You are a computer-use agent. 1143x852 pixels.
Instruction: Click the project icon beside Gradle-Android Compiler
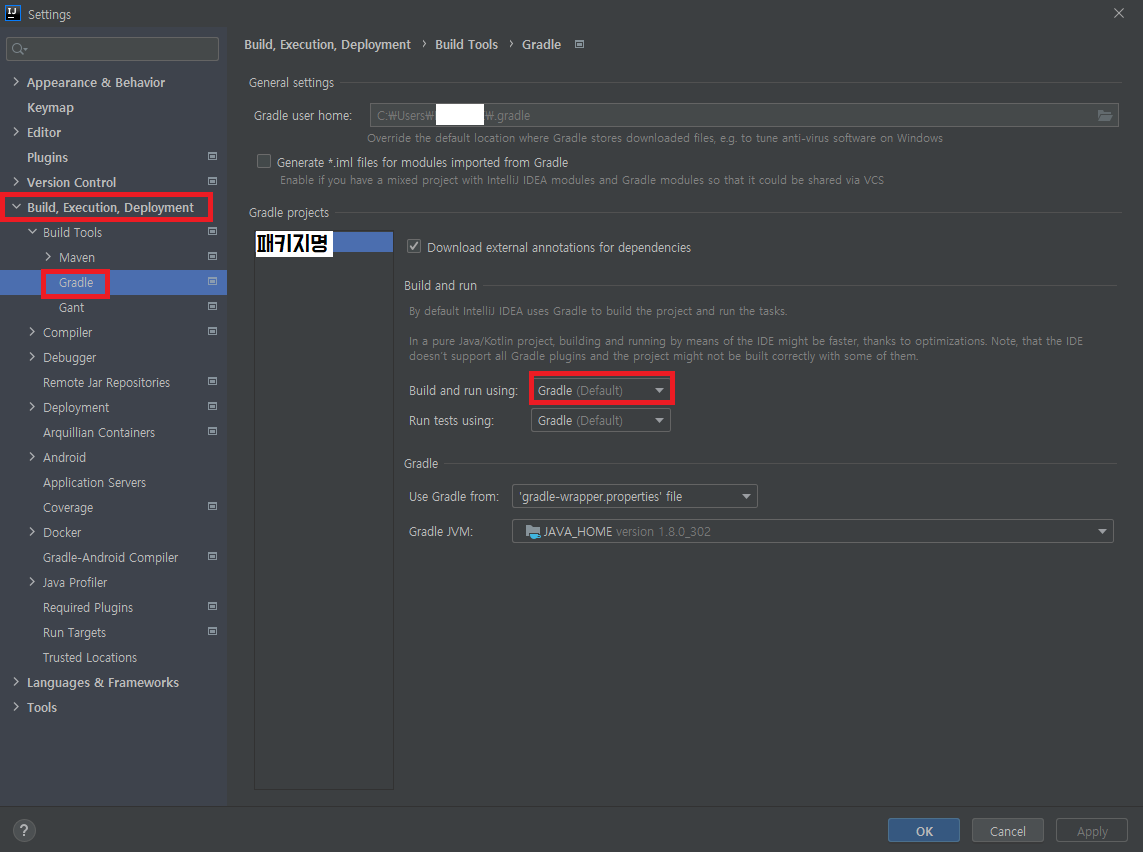click(213, 556)
